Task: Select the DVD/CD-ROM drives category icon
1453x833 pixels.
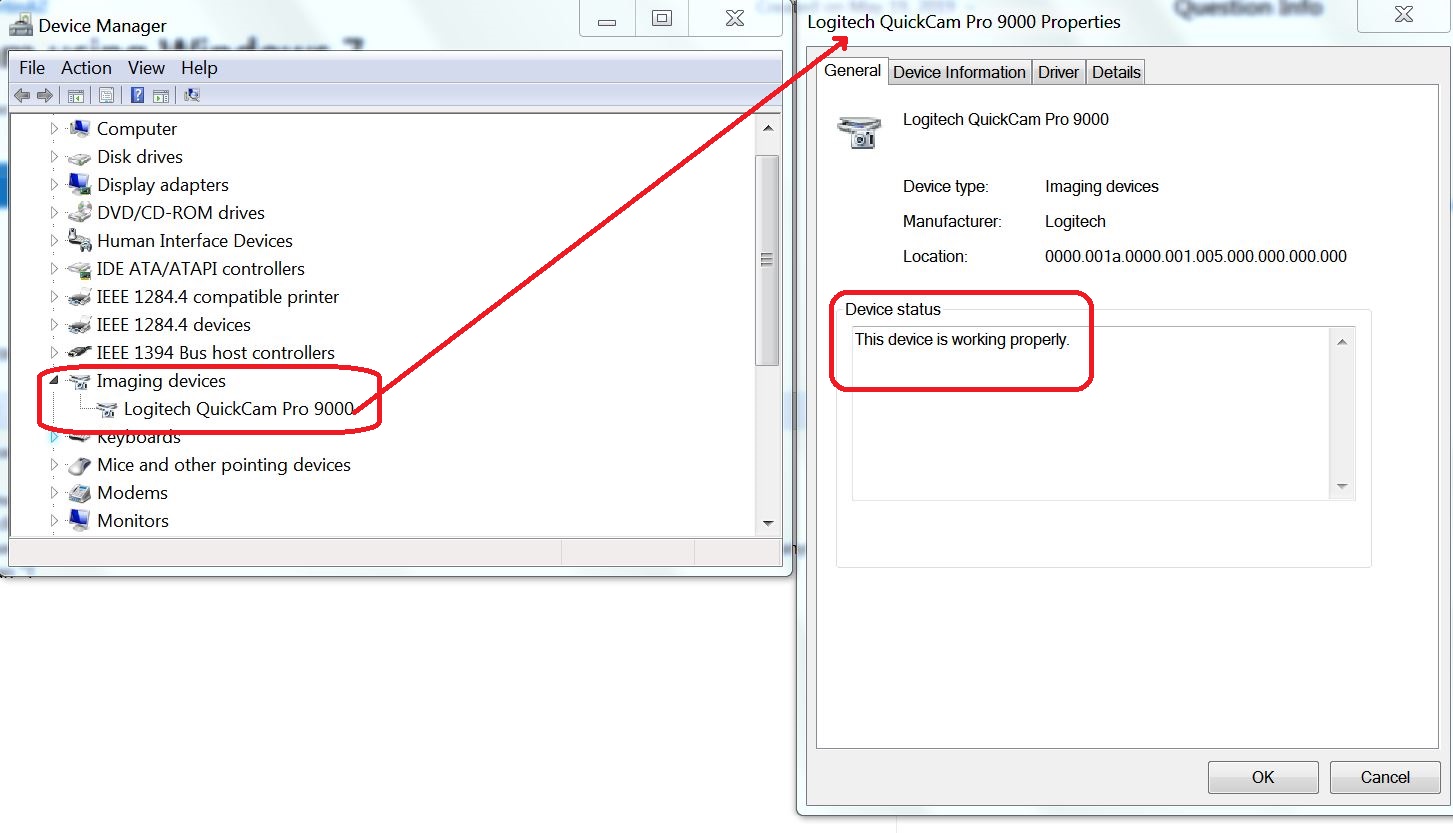Action: pos(79,213)
